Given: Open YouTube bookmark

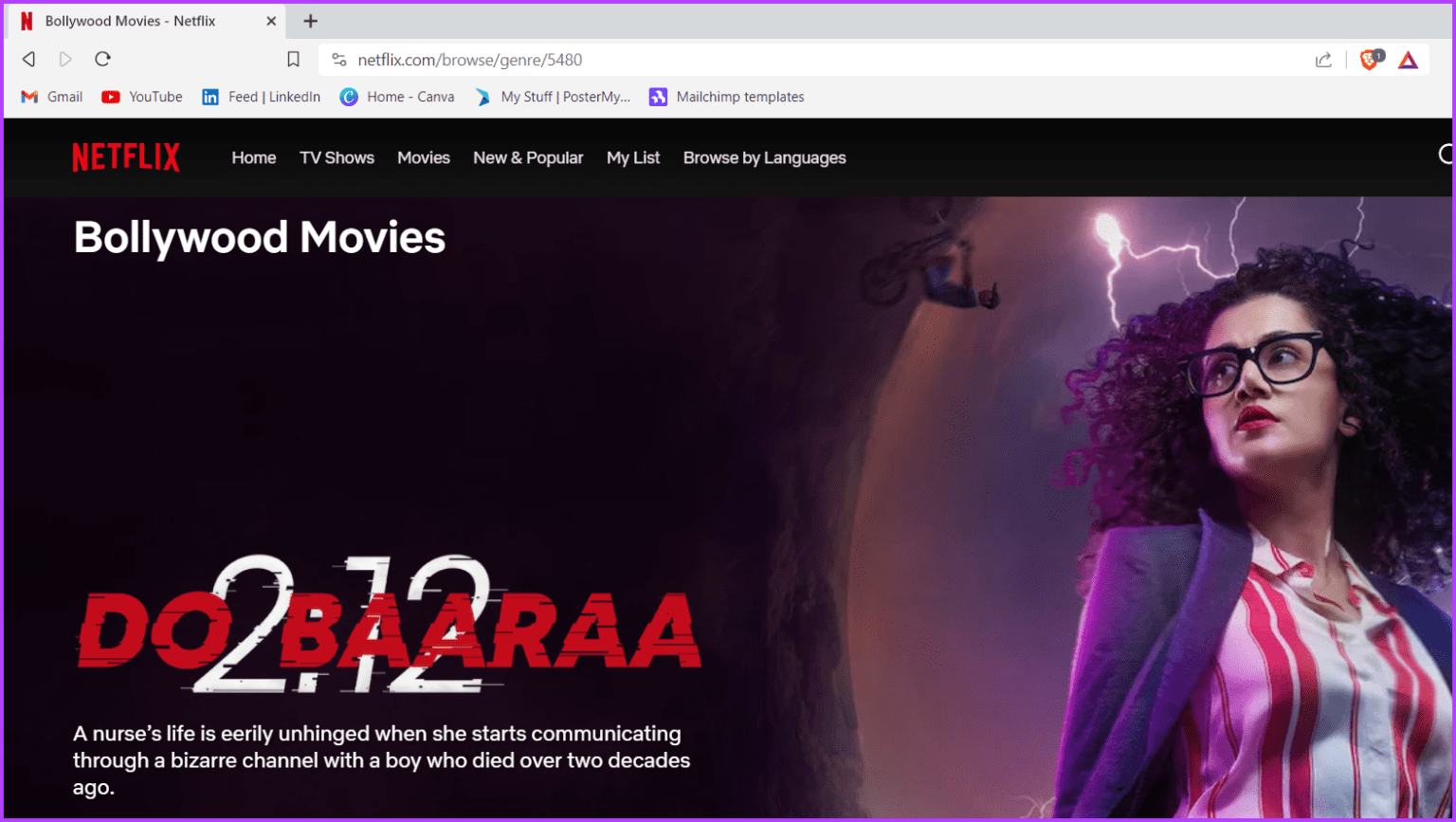Looking at the screenshot, I should click(142, 97).
